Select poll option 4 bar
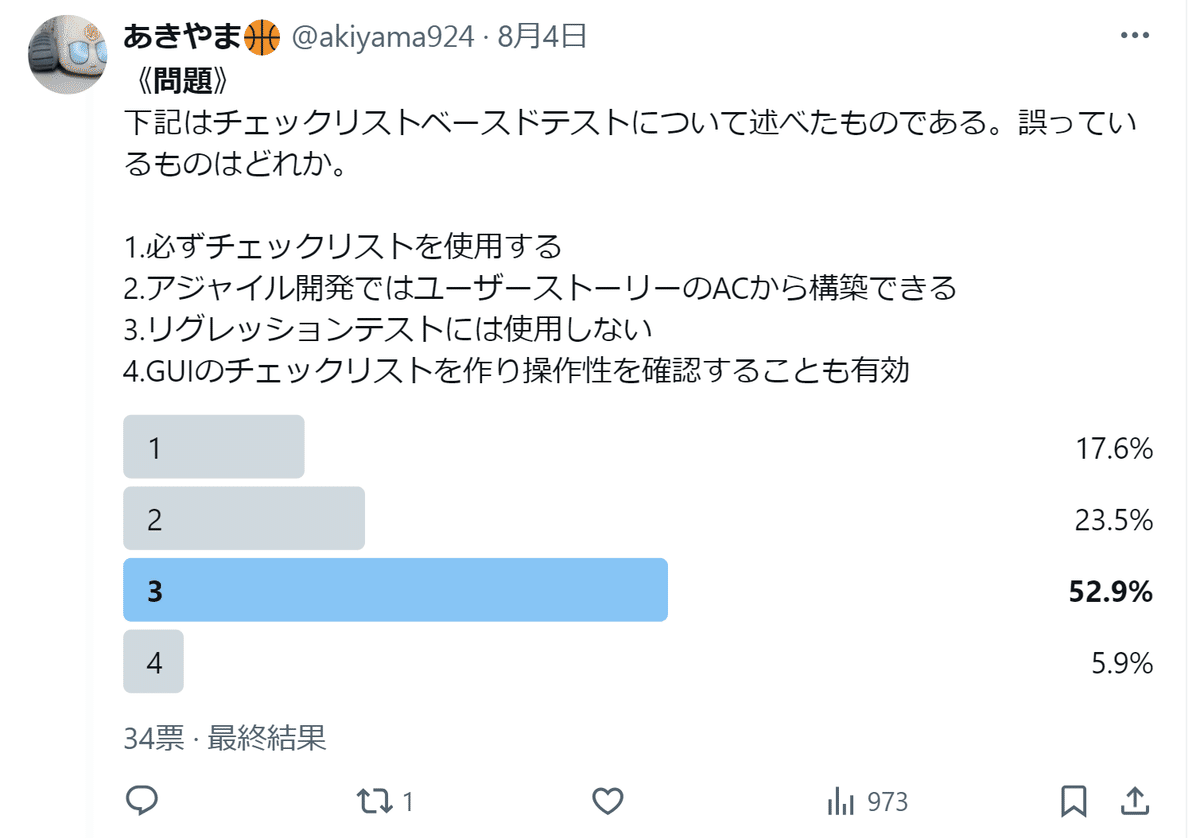Image resolution: width=1200 pixels, height=838 pixels. pyautogui.click(x=153, y=662)
